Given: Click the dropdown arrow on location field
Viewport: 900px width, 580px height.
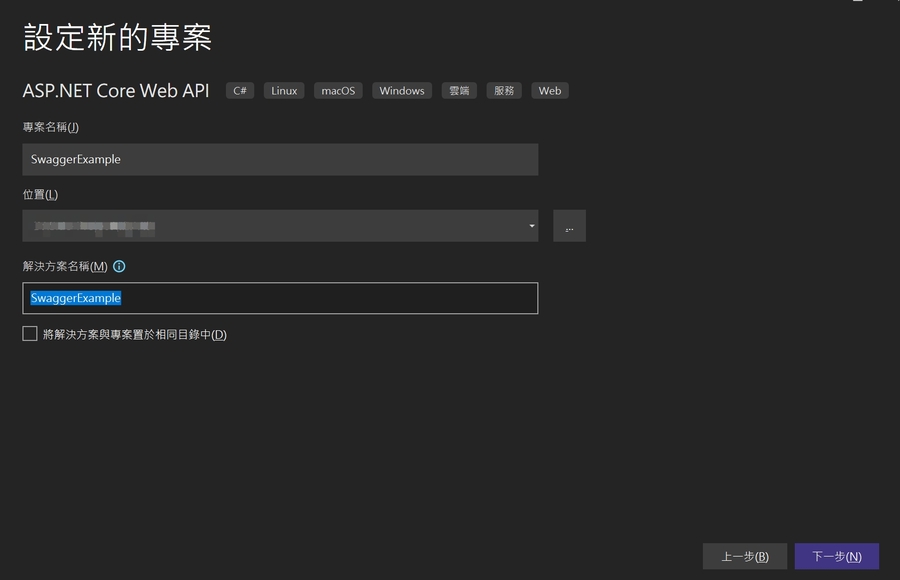Looking at the screenshot, I should tap(532, 226).
